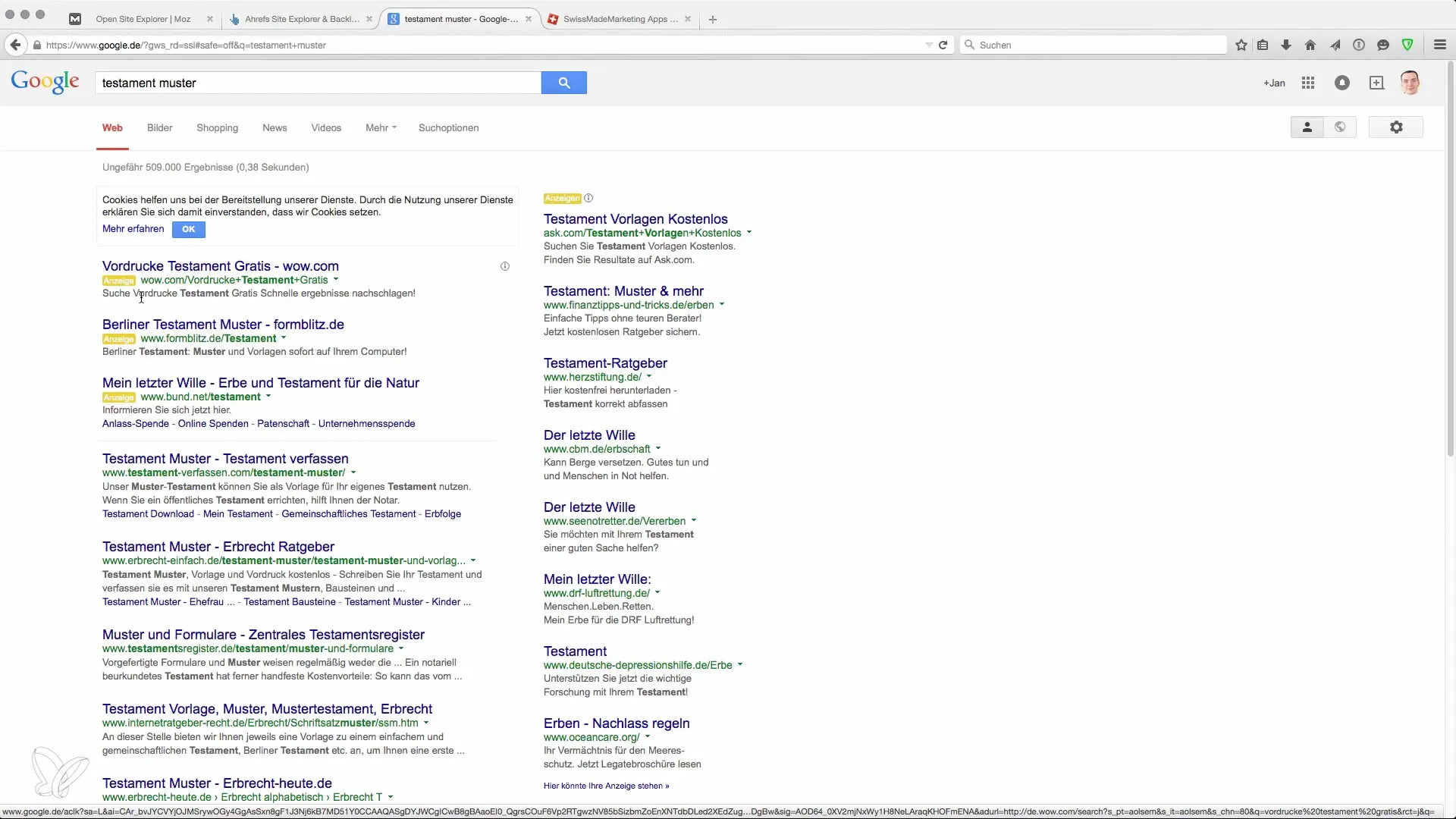Switch to Videos search tab
The image size is (1456, 819).
point(326,127)
